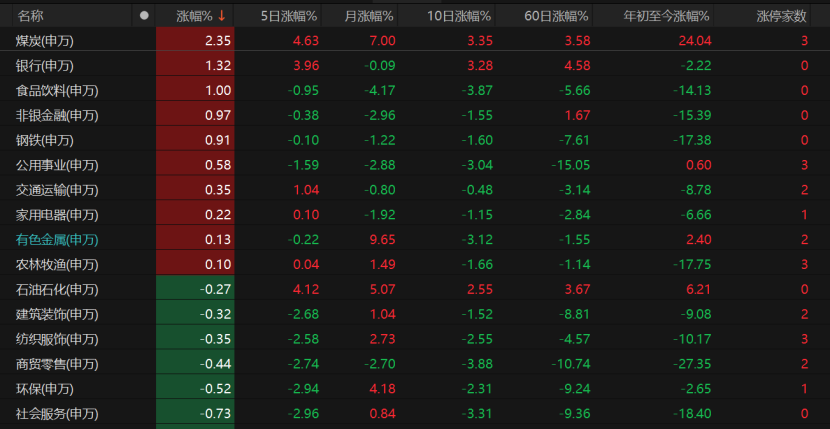Click the -0.73 cell for 社会服务
This screenshot has height=429, width=830.
(x=195, y=414)
